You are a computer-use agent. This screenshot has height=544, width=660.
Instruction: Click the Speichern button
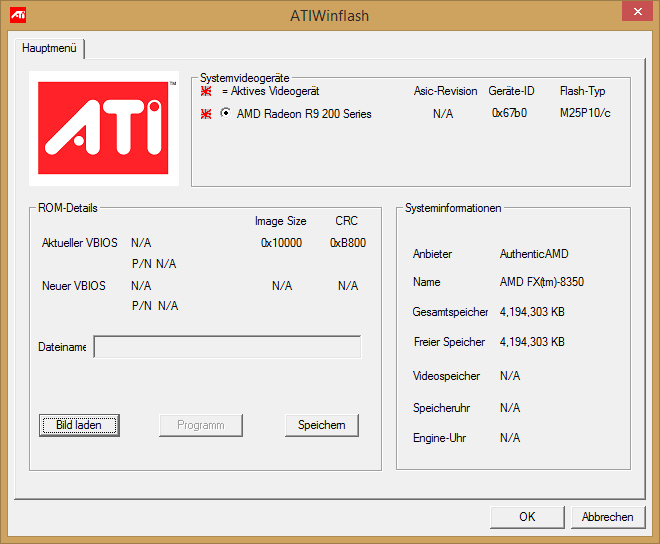coord(322,425)
